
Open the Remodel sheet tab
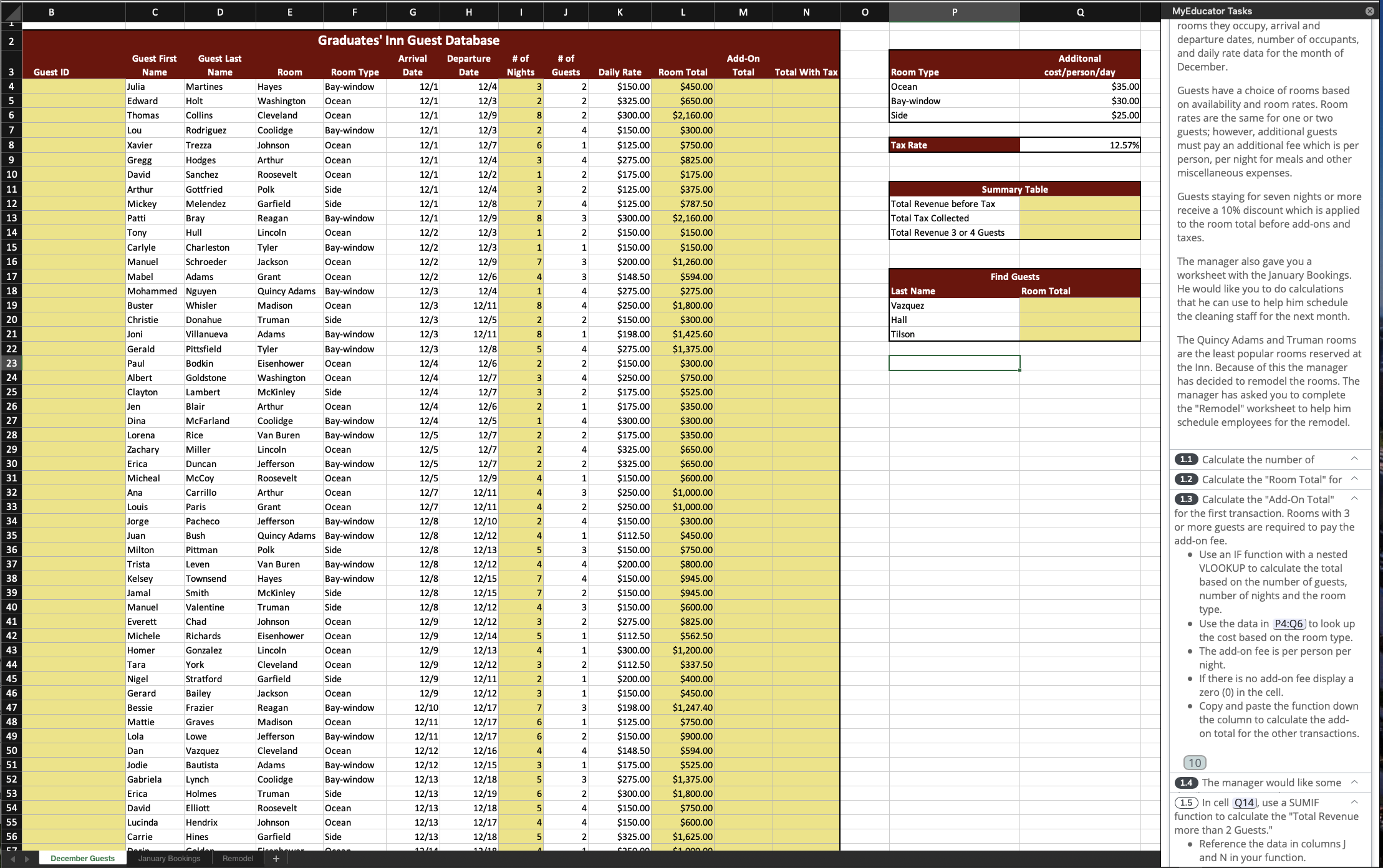click(238, 859)
